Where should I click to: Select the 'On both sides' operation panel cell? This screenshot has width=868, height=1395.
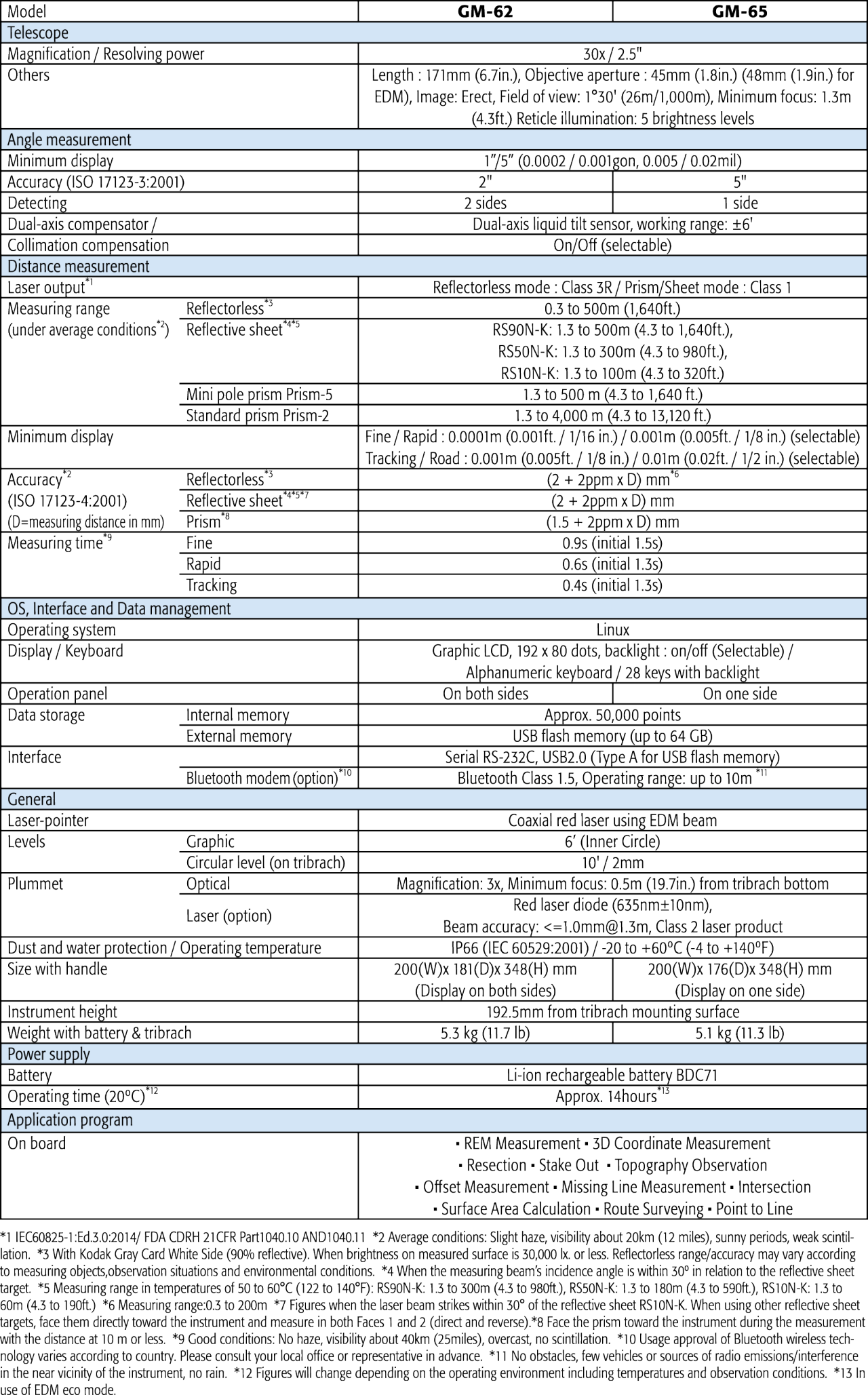pos(485,694)
